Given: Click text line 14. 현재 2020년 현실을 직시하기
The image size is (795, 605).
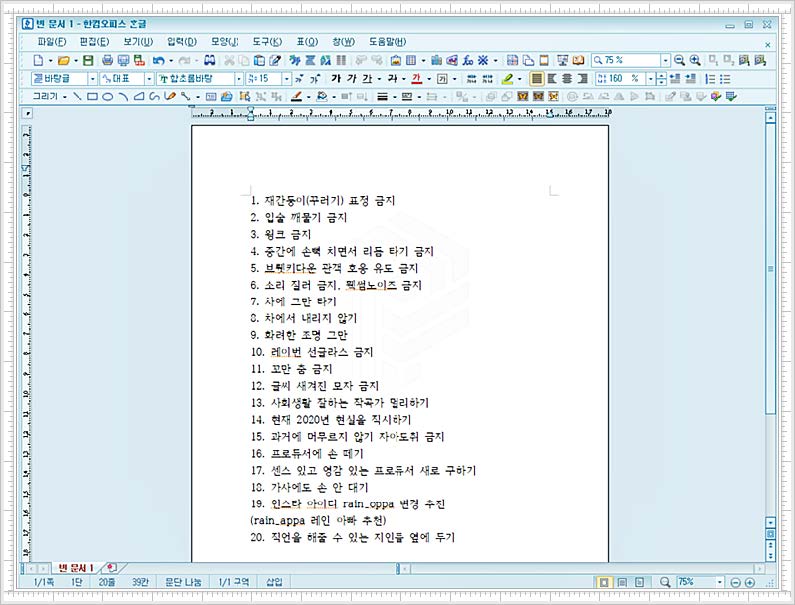Looking at the screenshot, I should click(331, 419).
